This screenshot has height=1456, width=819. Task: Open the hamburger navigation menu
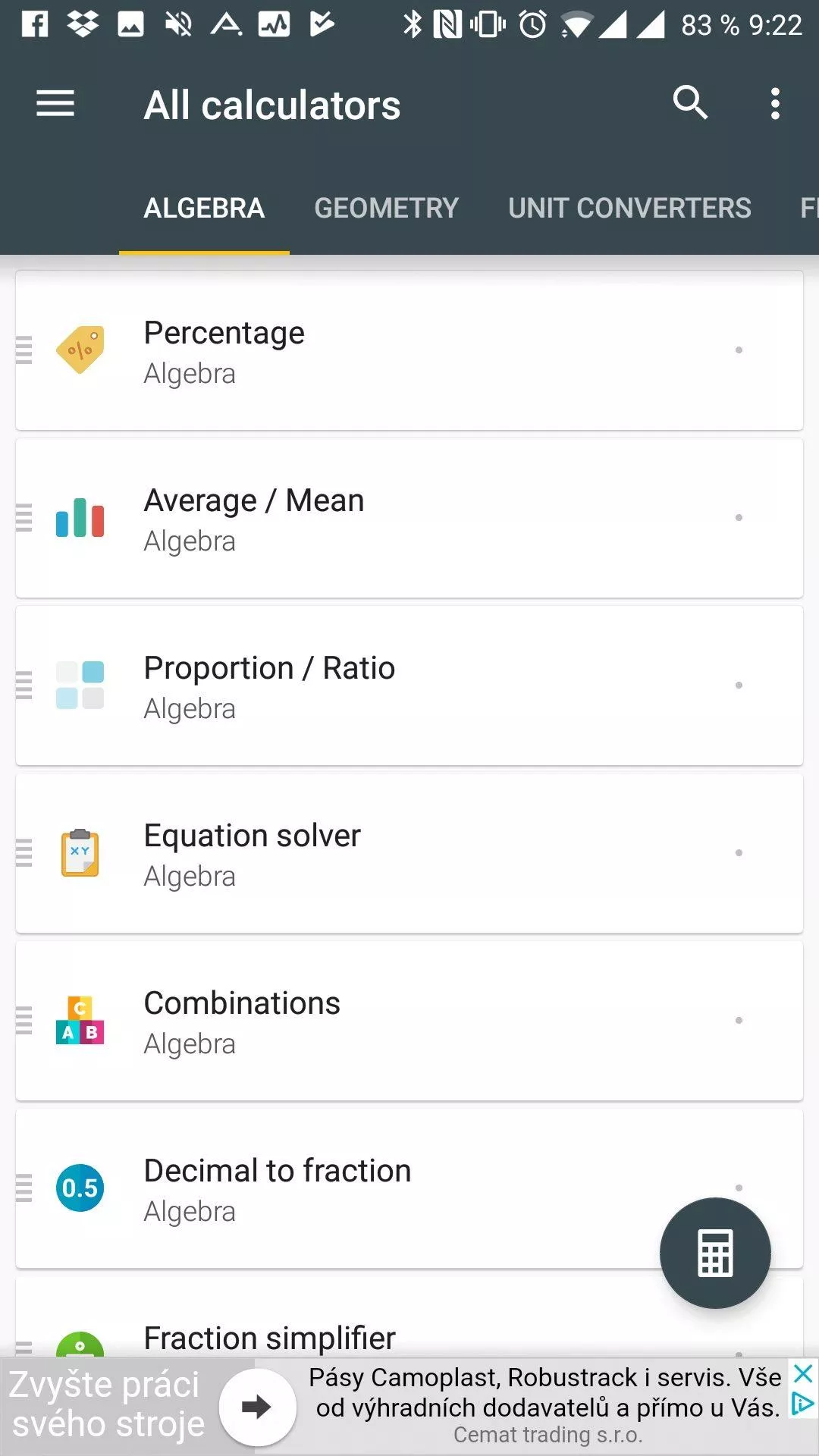(x=55, y=104)
